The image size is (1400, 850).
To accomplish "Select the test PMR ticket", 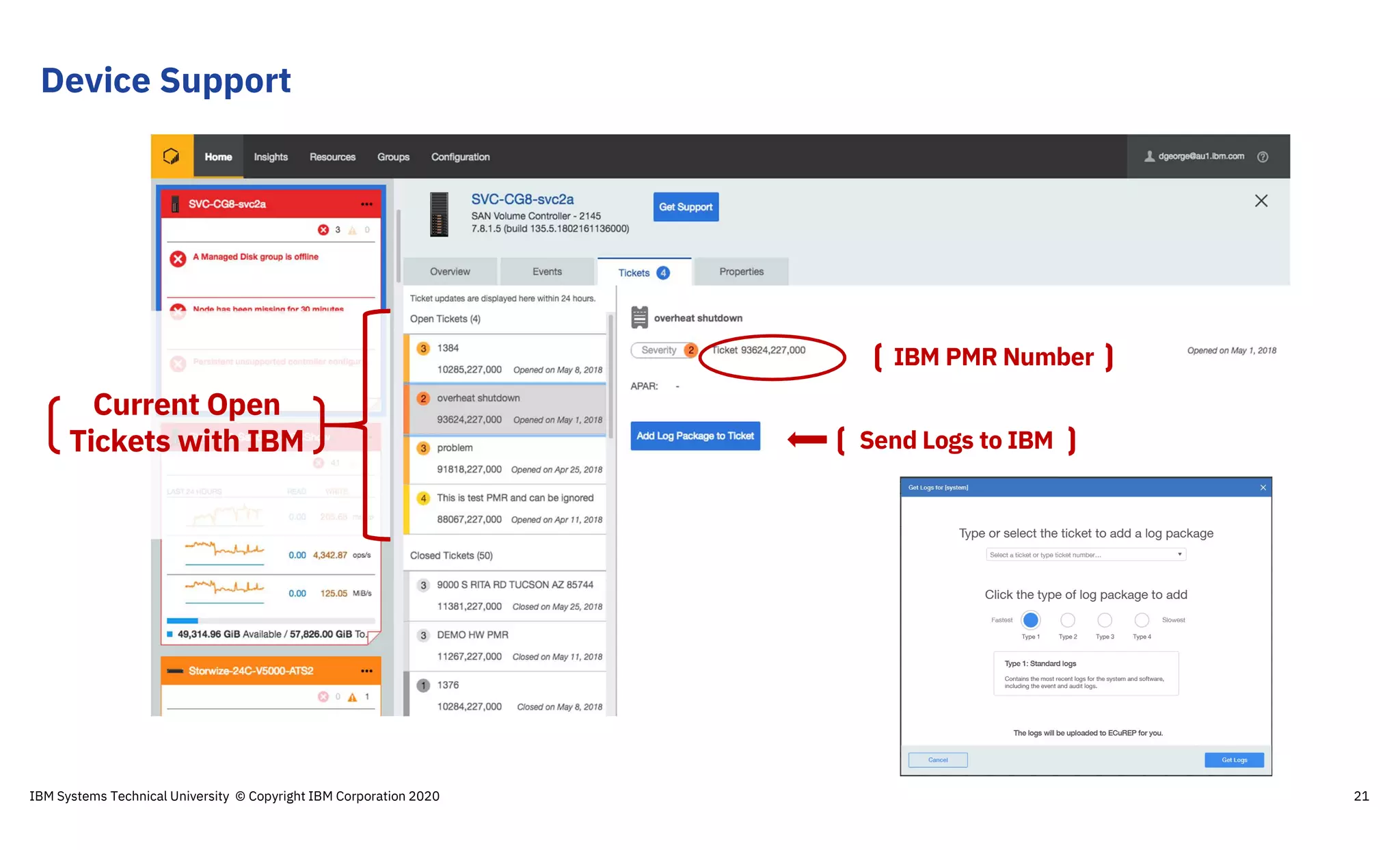I will [506, 509].
